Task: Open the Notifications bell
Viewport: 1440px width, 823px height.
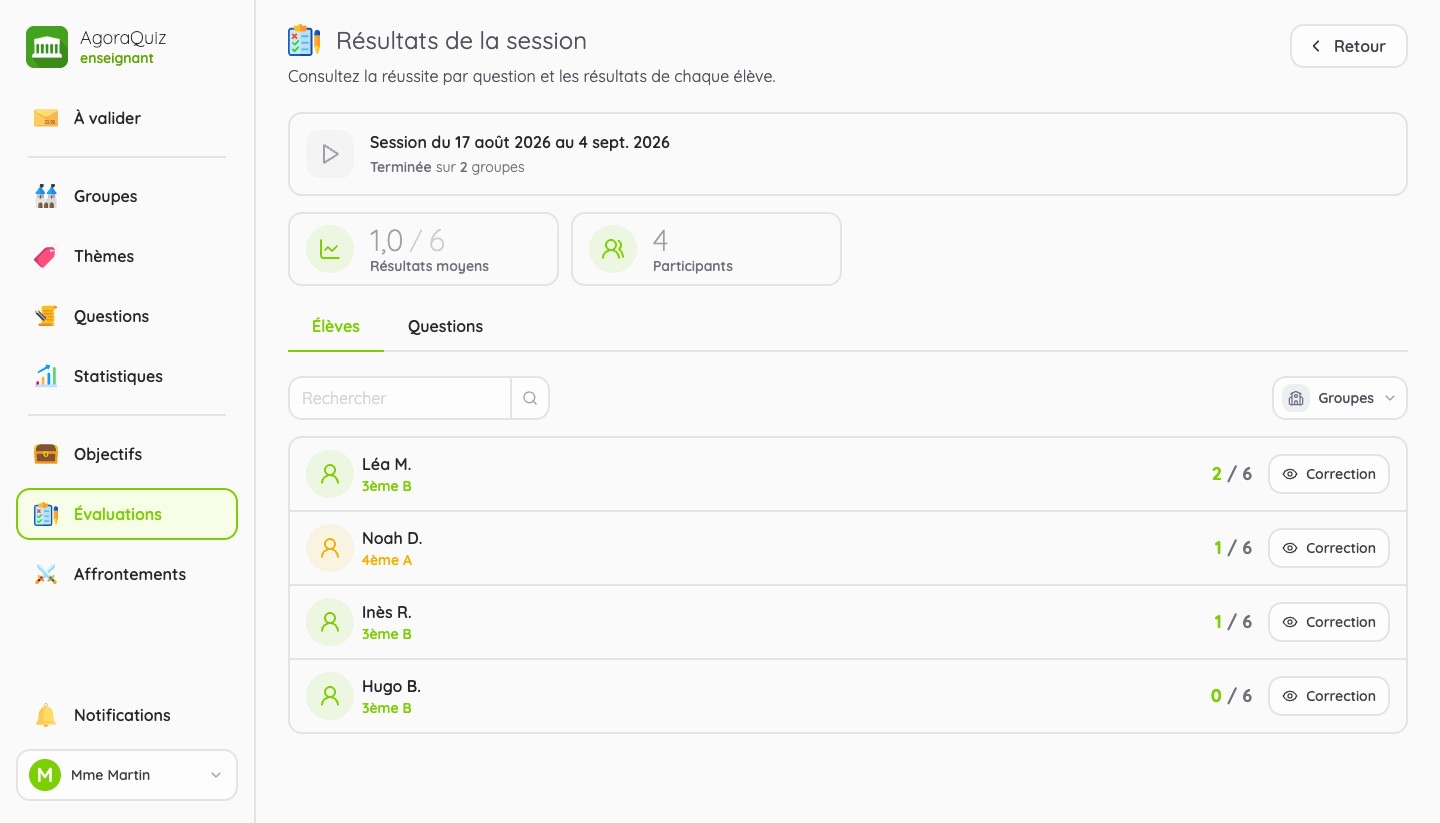Action: (127, 715)
